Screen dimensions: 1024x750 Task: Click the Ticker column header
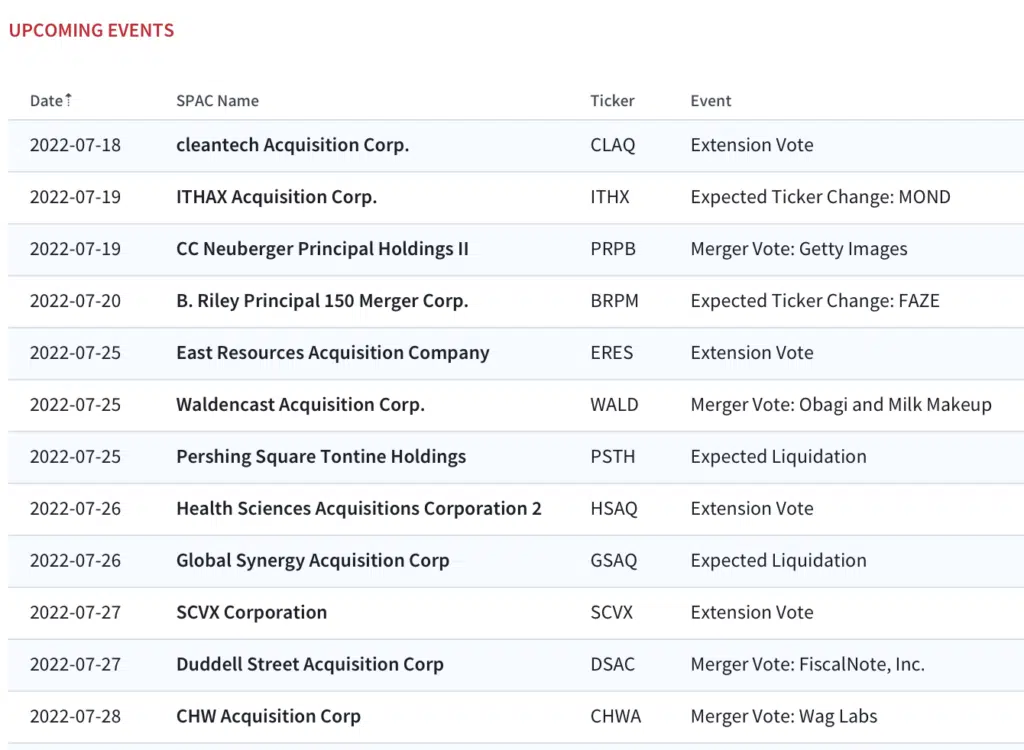(613, 101)
